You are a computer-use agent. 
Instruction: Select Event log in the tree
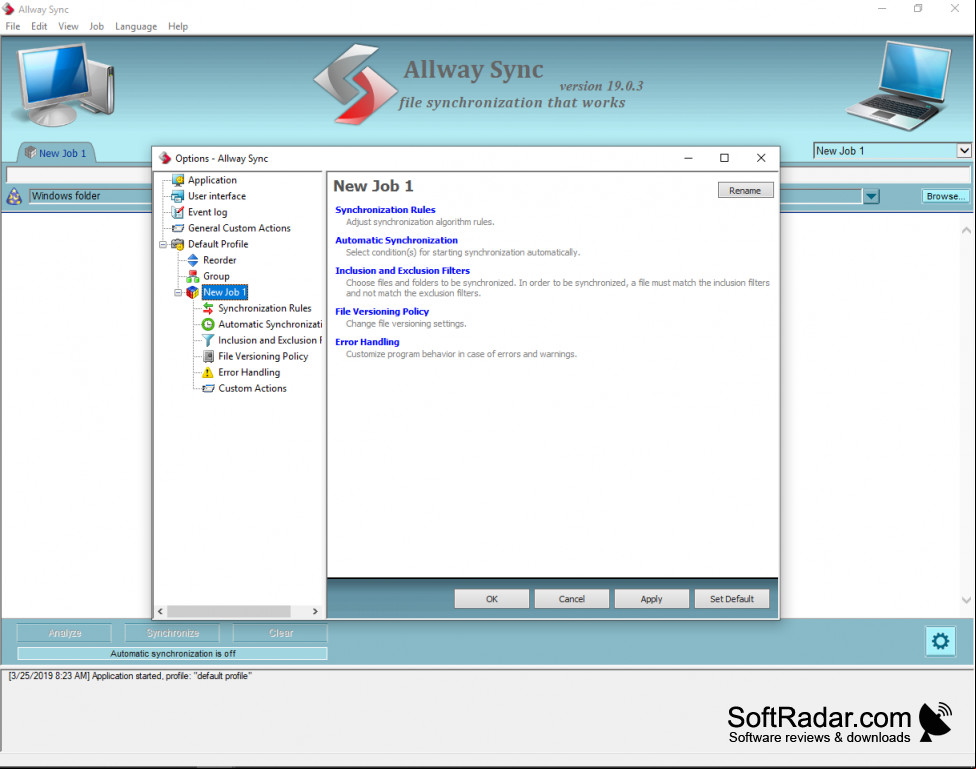[x=207, y=212]
